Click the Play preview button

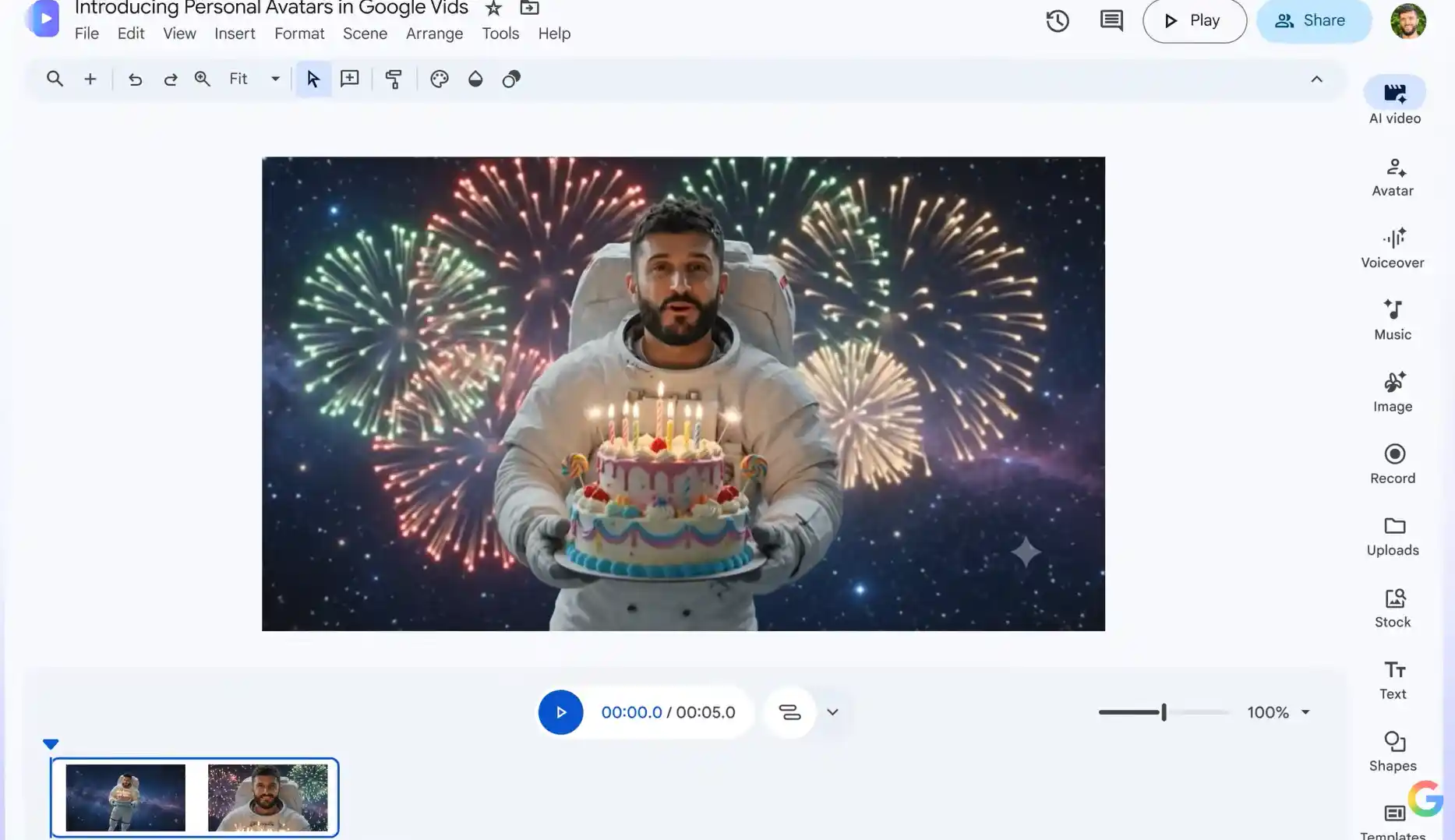tap(1194, 21)
